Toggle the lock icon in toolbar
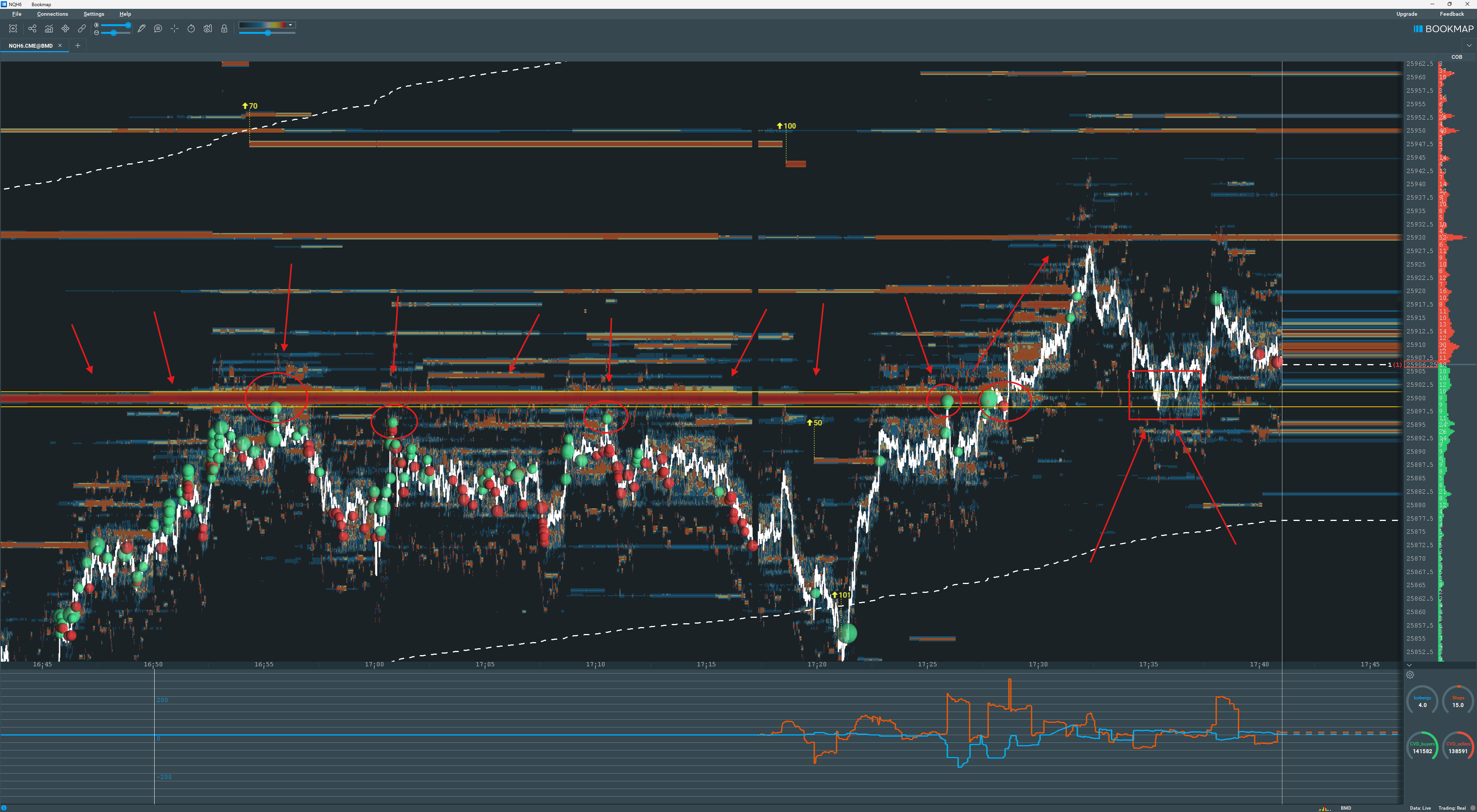 pos(224,29)
